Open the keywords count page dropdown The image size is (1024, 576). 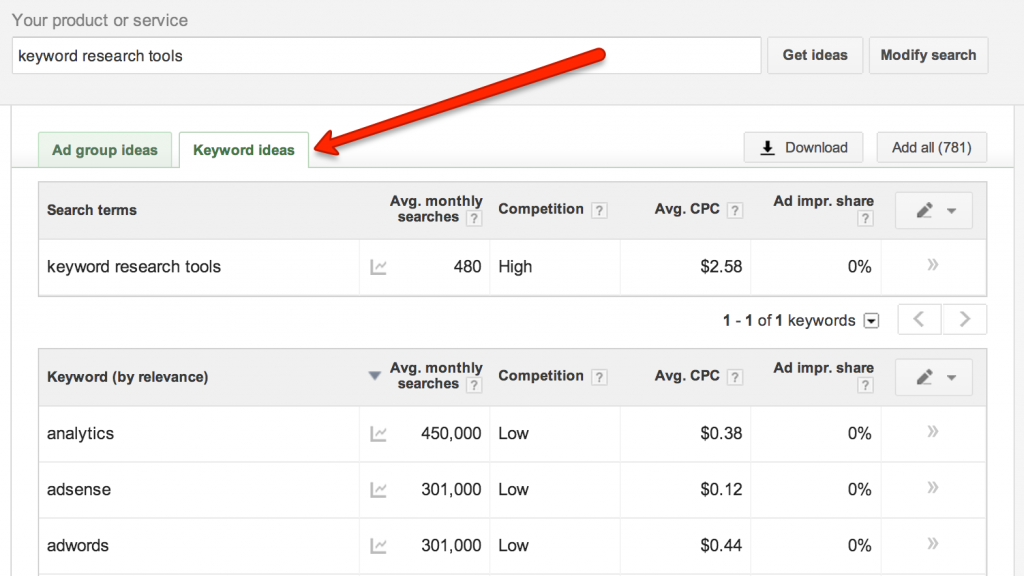(x=870, y=320)
